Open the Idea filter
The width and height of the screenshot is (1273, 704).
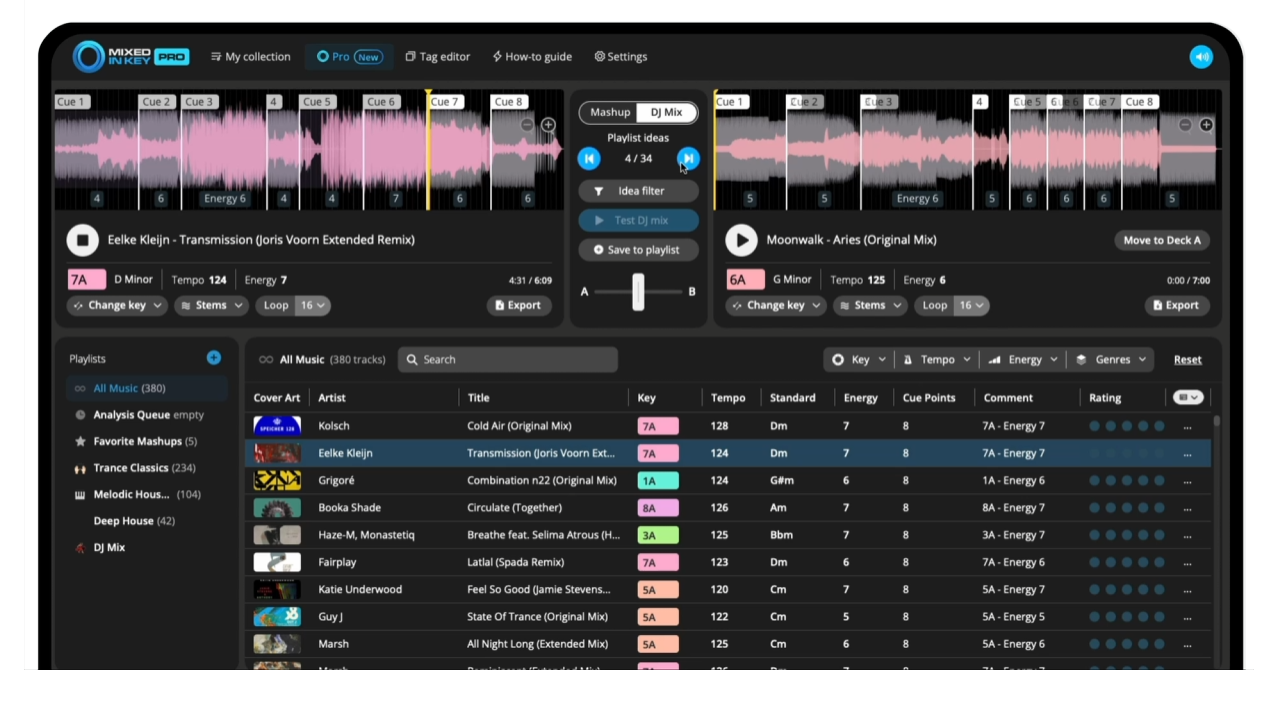[x=638, y=191]
